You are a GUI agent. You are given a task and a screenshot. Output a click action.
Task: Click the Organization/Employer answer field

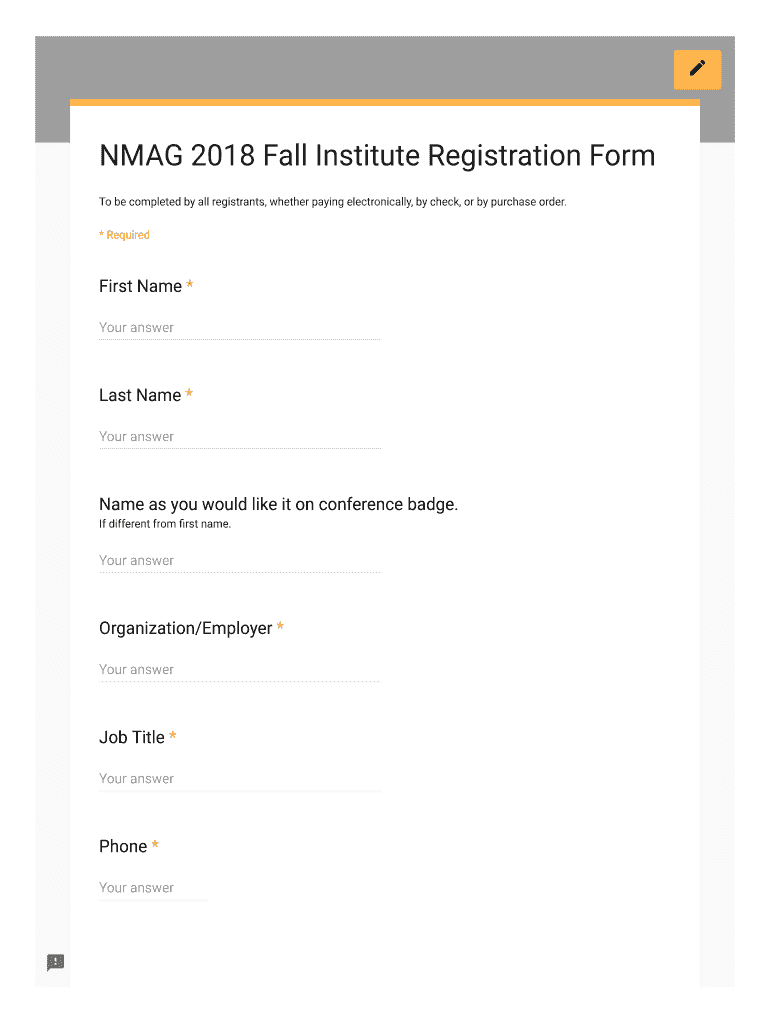(x=239, y=670)
